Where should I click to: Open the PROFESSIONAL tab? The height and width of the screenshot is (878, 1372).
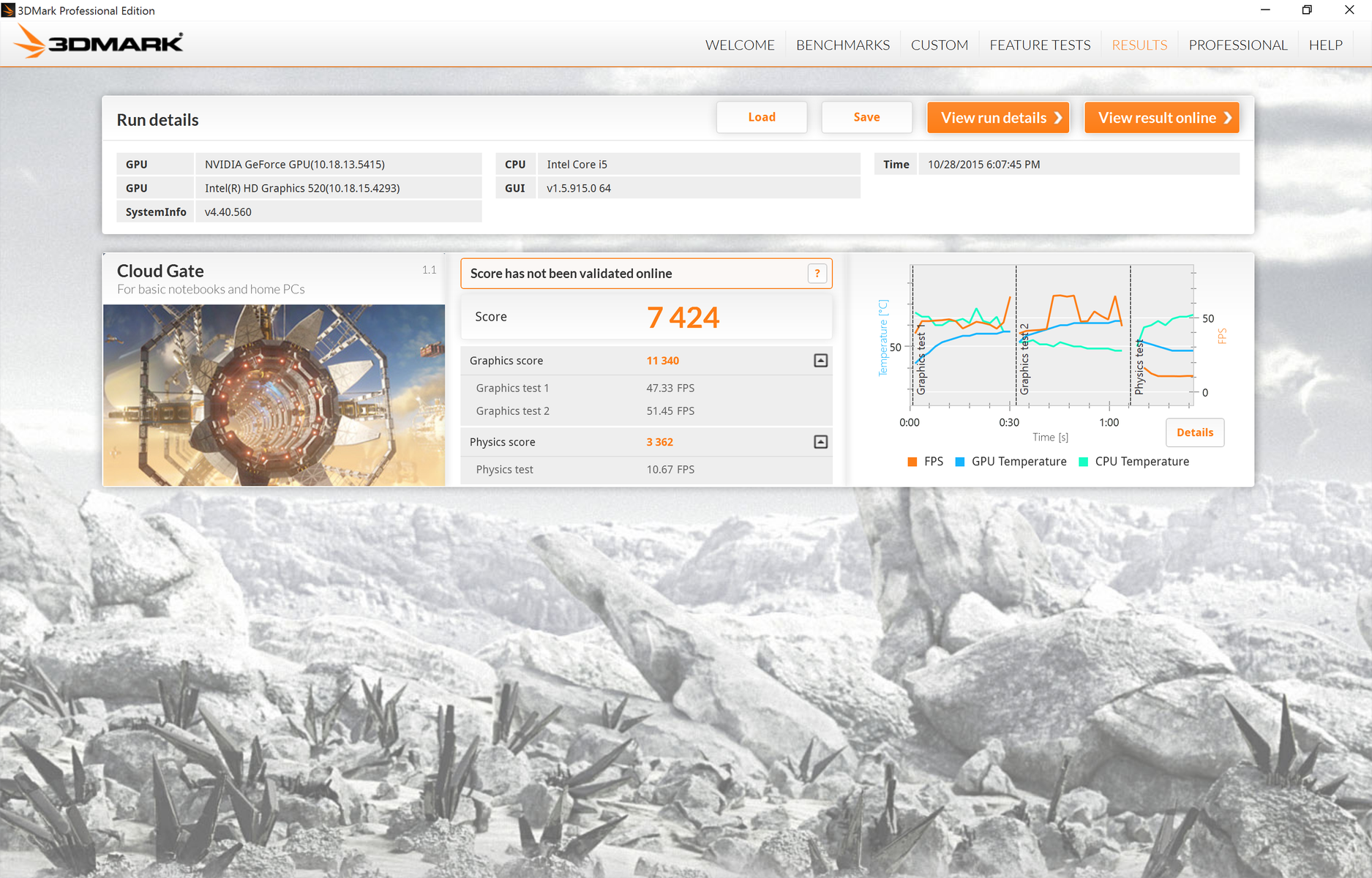tap(1238, 45)
